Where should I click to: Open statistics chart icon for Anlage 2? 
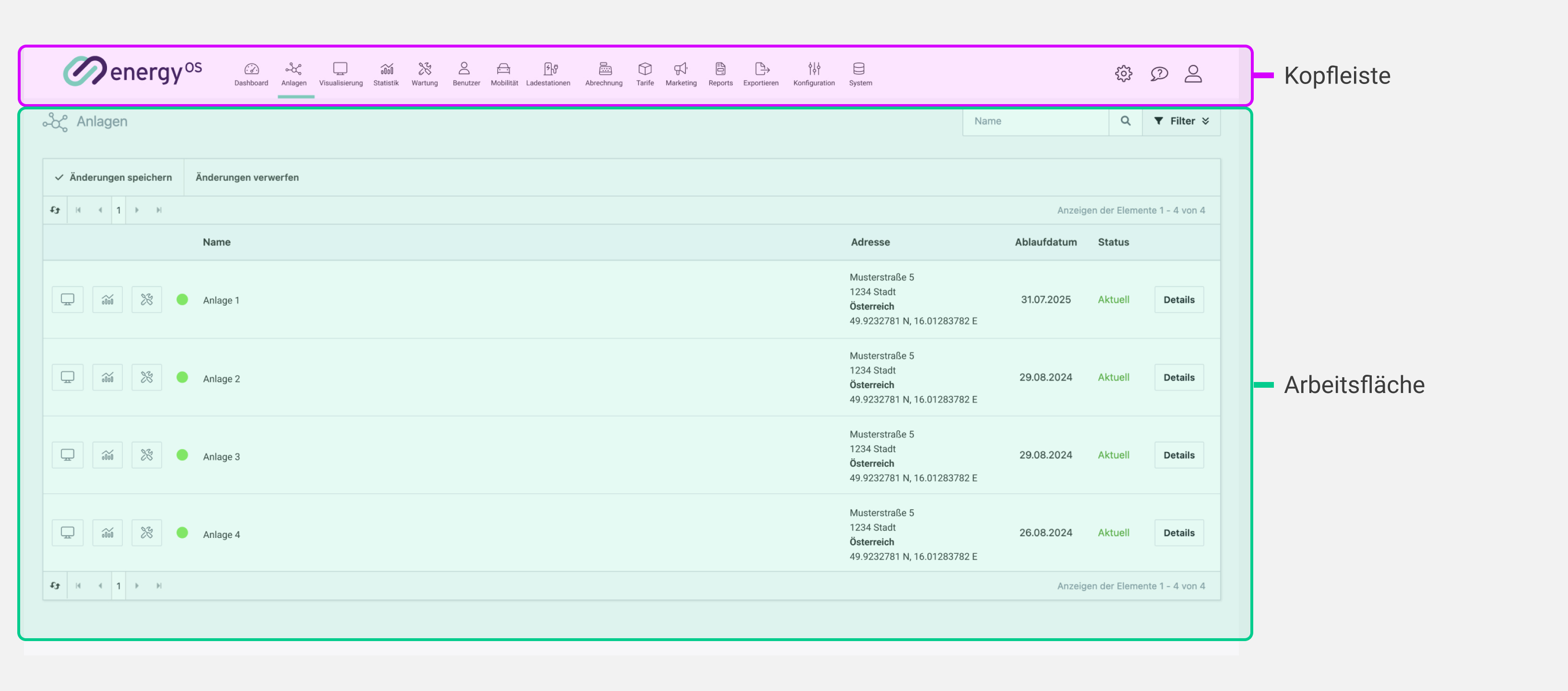click(107, 378)
